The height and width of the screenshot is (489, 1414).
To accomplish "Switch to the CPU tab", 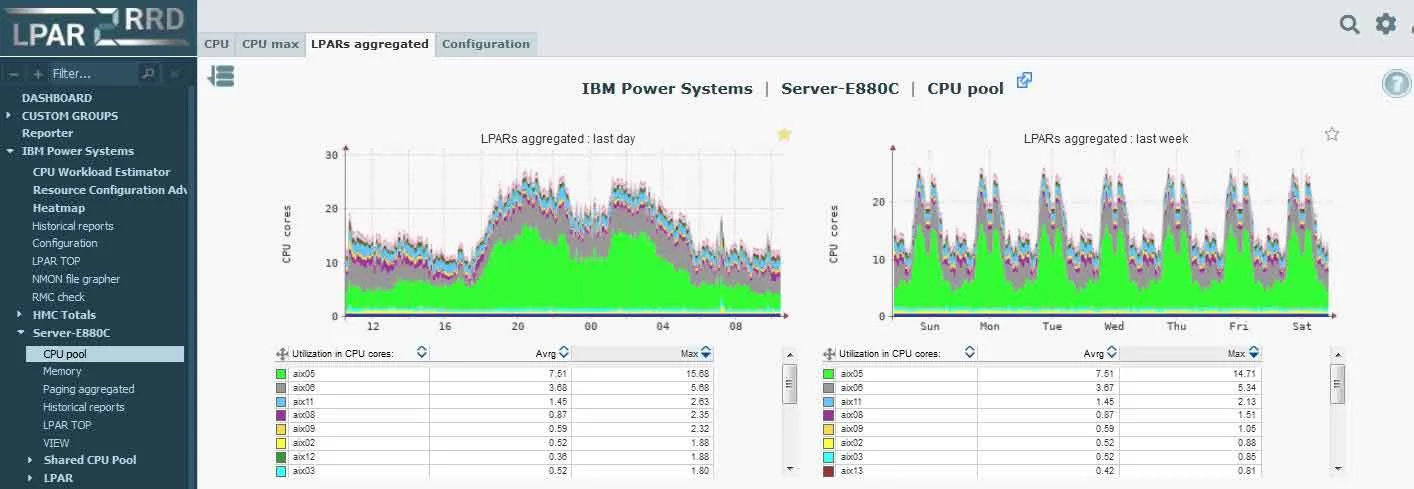I will [217, 44].
